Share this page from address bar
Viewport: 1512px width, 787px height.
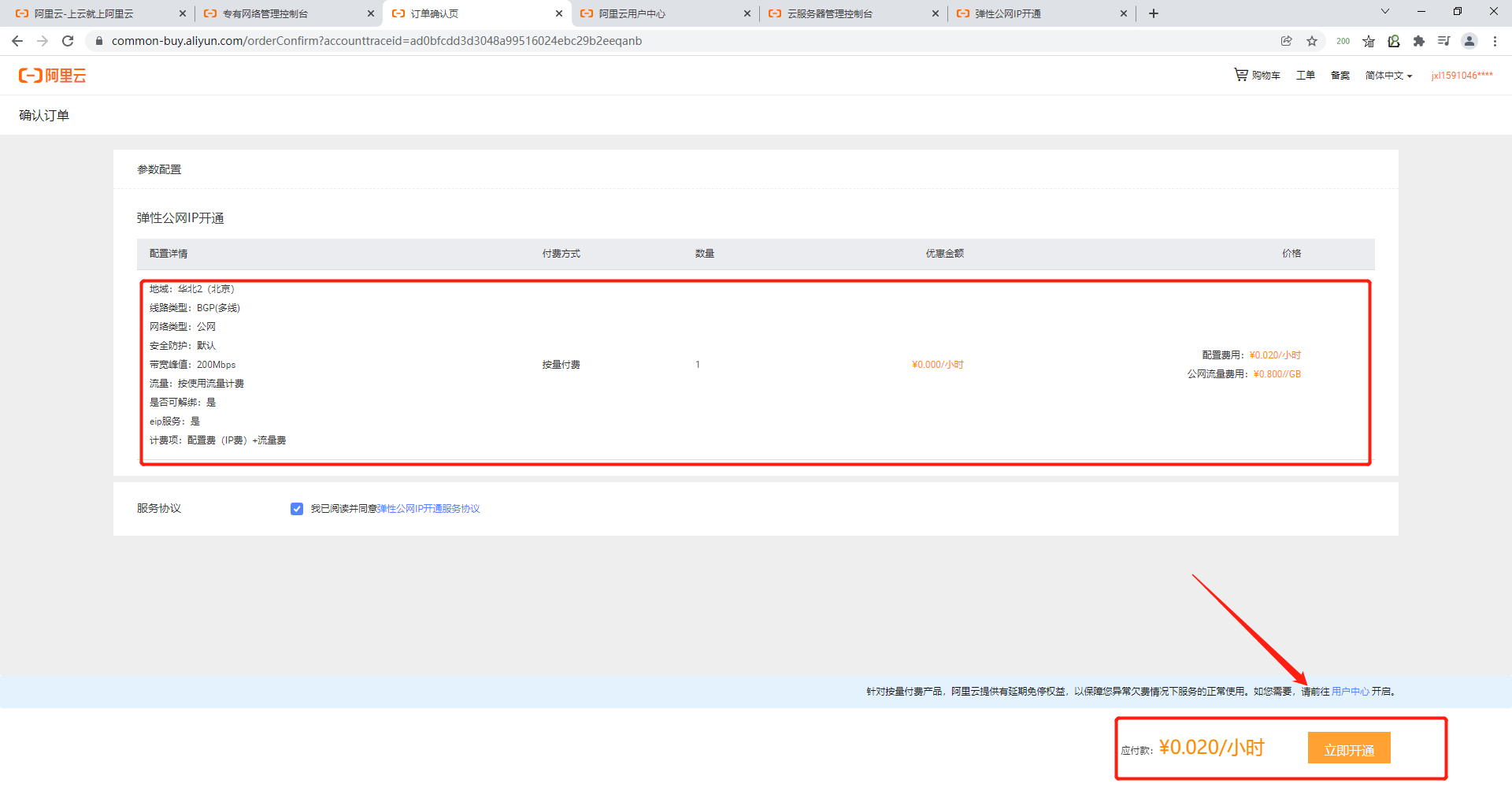click(1287, 41)
